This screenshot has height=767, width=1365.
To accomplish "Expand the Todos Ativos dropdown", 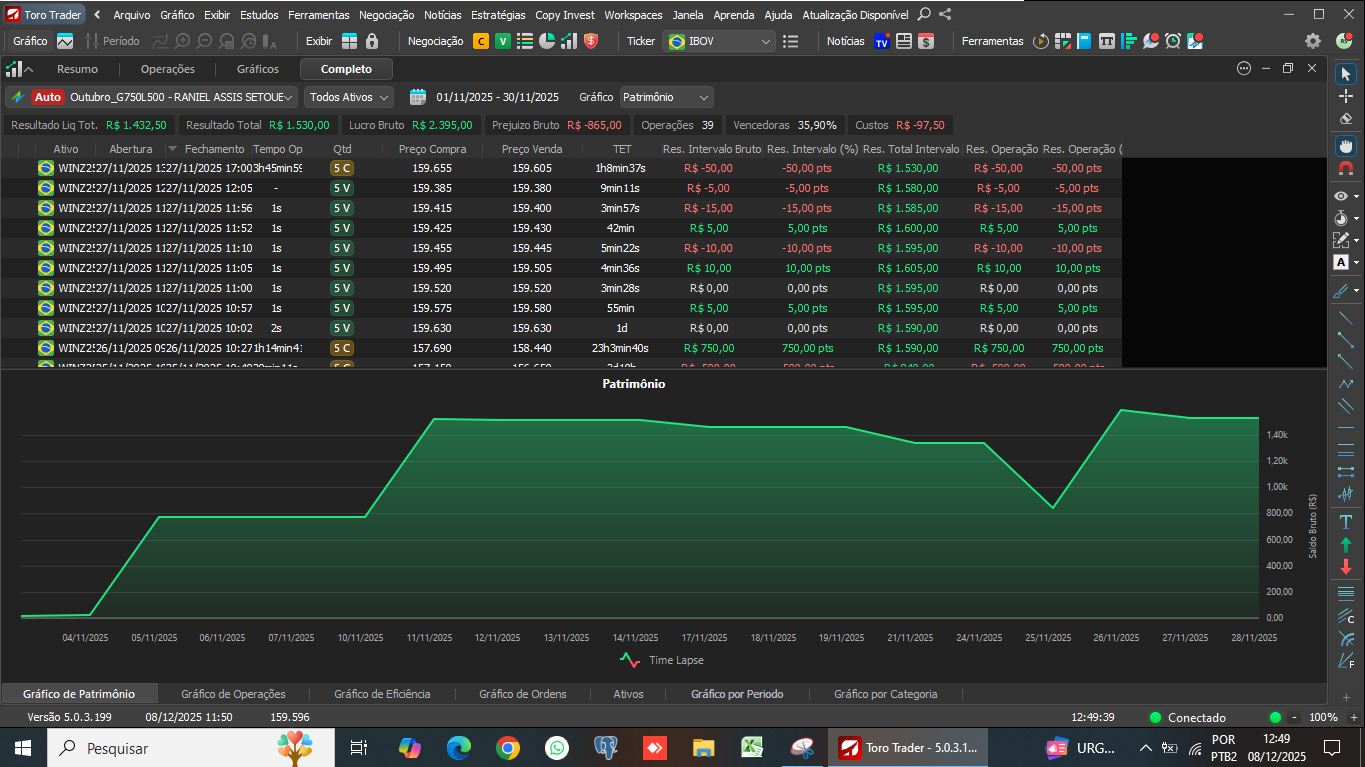I will click(348, 97).
